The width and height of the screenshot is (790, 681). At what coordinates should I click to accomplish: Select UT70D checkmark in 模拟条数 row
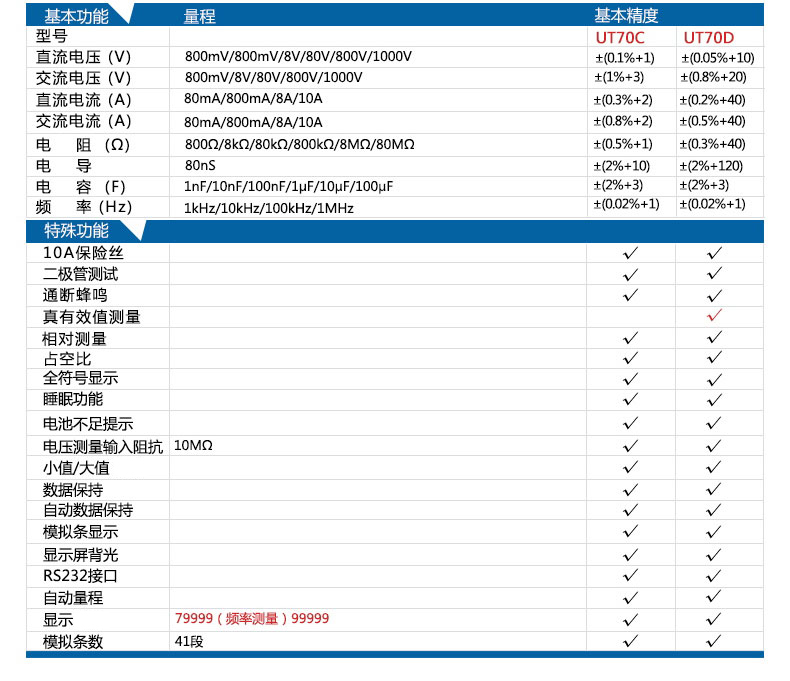tap(714, 641)
